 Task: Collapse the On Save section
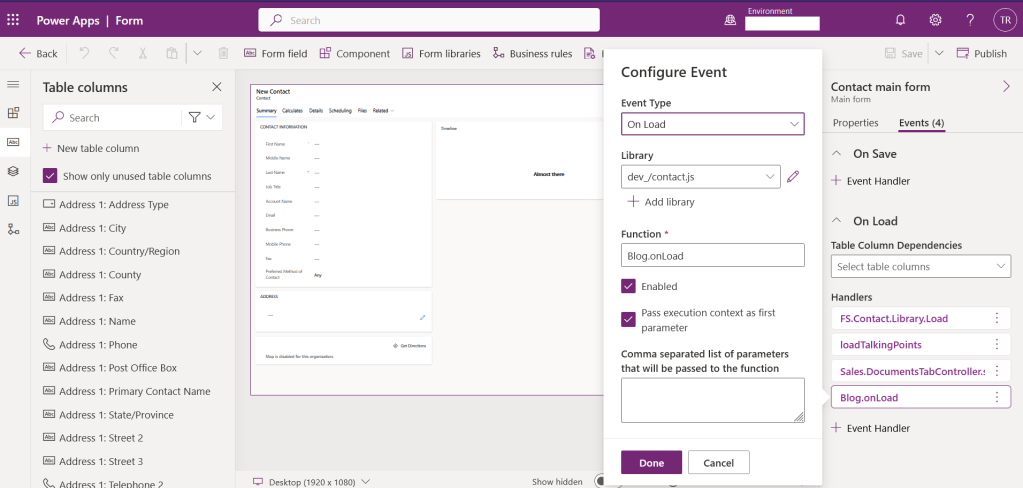click(836, 154)
